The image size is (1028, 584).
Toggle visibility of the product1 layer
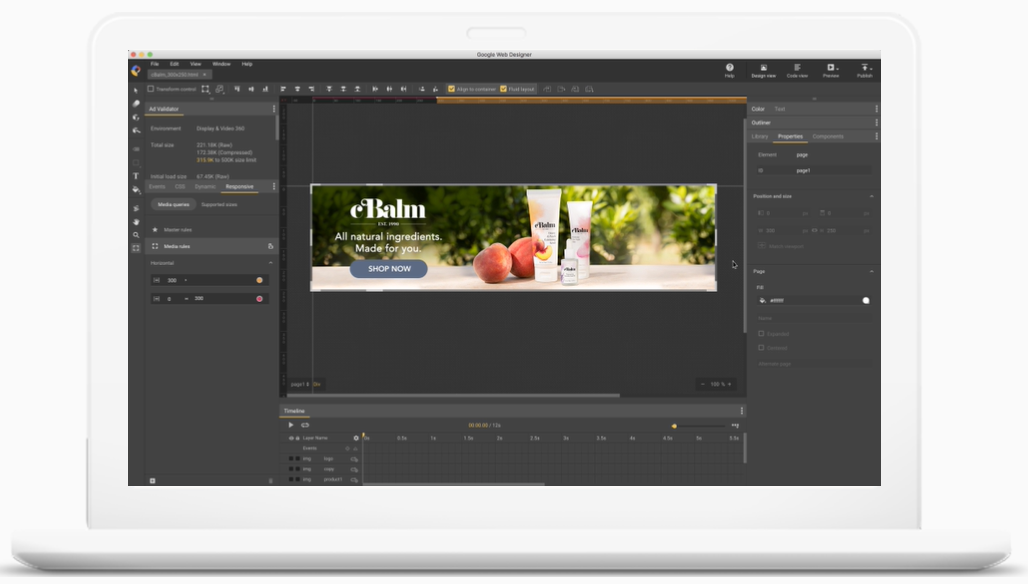(x=291, y=480)
